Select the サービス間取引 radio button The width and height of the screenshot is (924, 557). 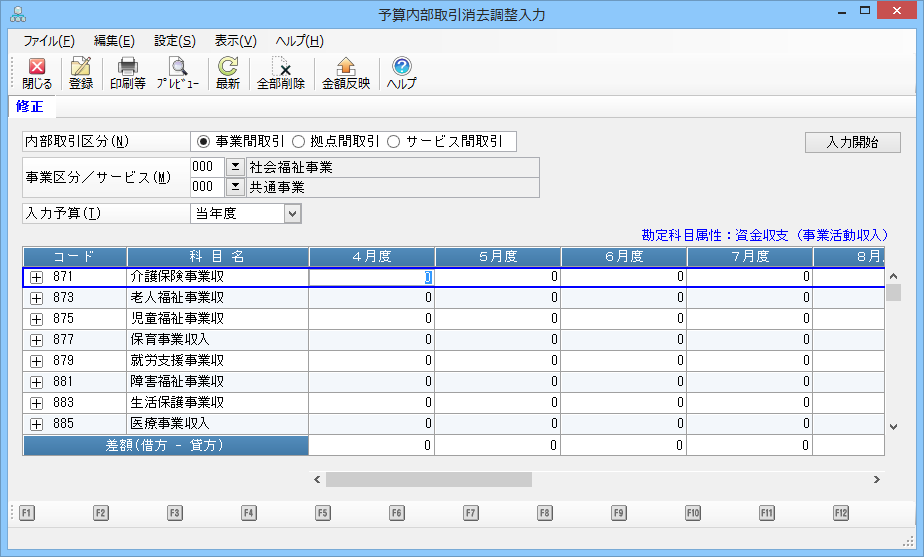tap(393, 142)
